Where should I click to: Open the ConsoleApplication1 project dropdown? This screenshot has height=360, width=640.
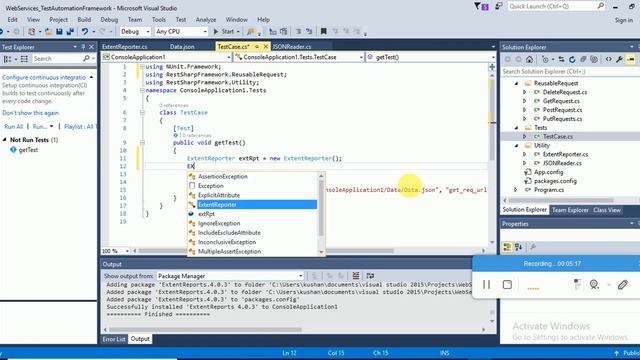point(228,57)
